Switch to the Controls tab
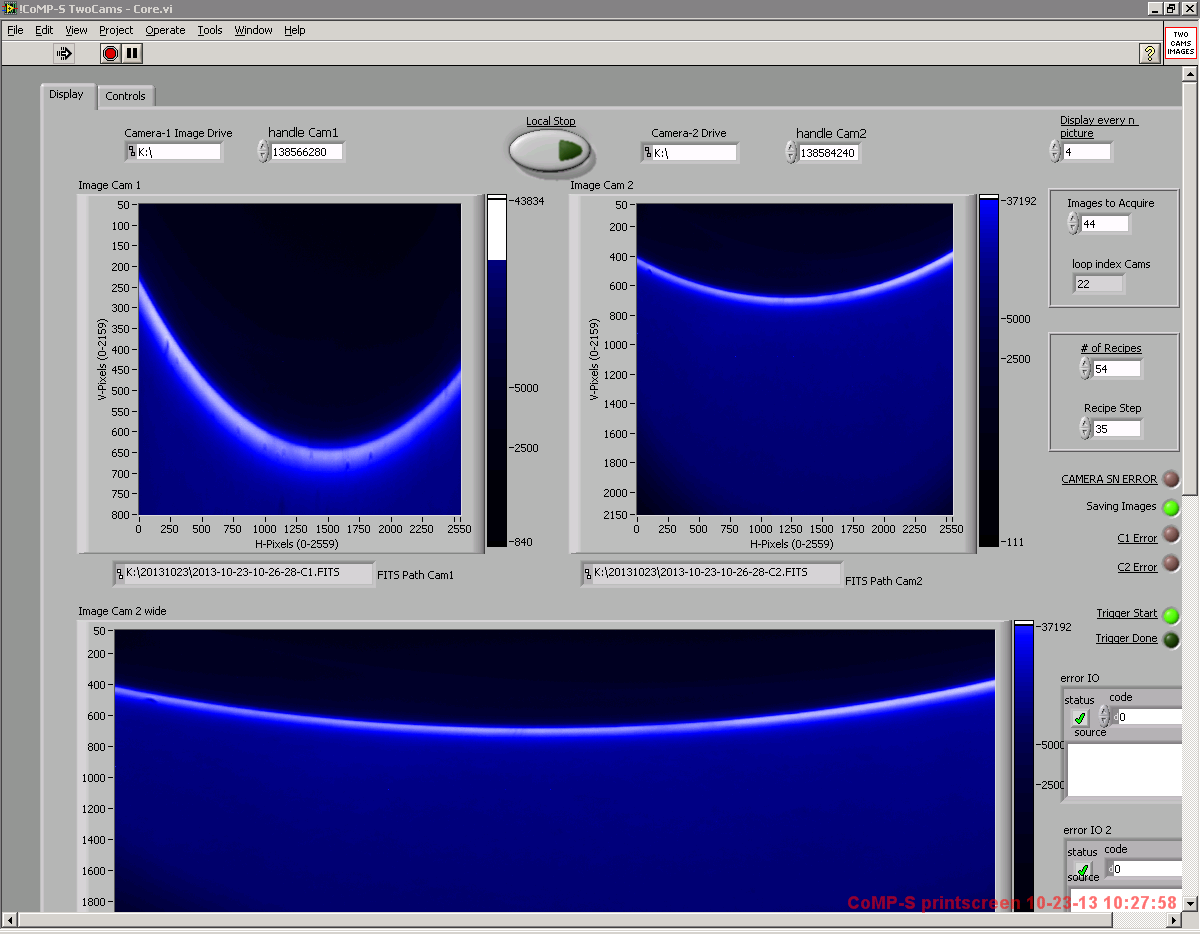 click(126, 96)
